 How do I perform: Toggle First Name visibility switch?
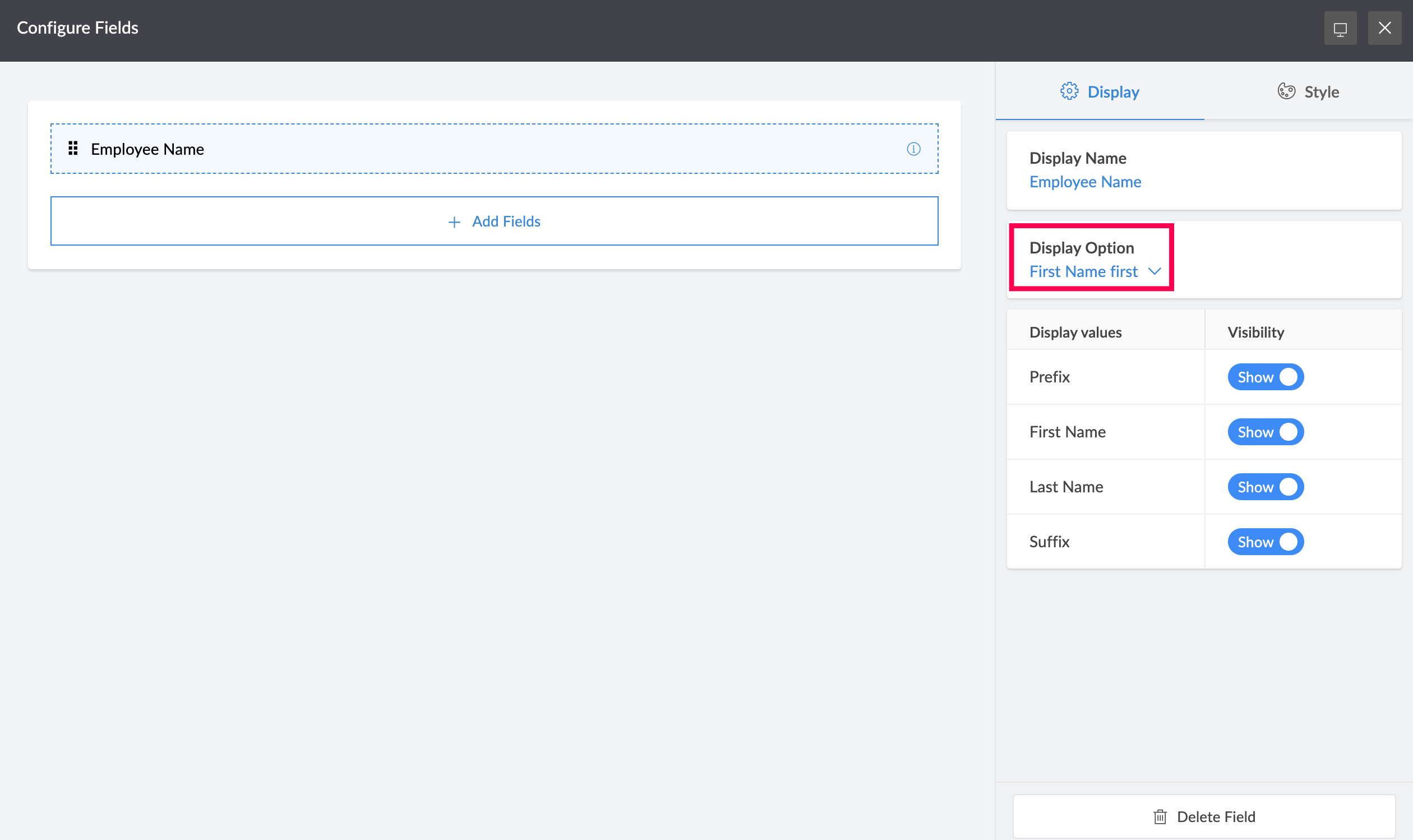(1266, 432)
